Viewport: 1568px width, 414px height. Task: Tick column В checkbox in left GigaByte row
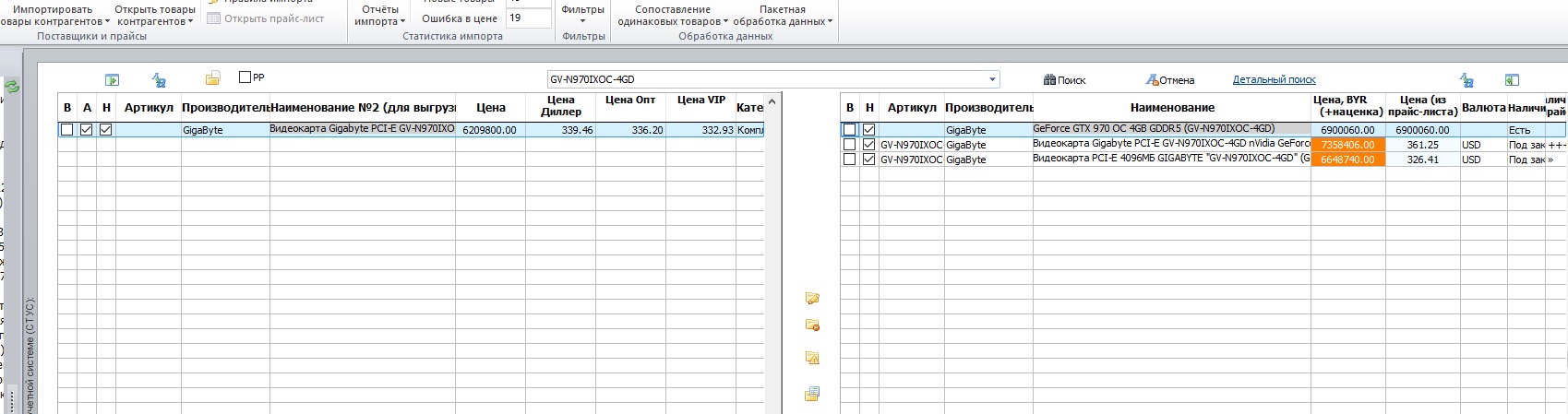(x=66, y=130)
